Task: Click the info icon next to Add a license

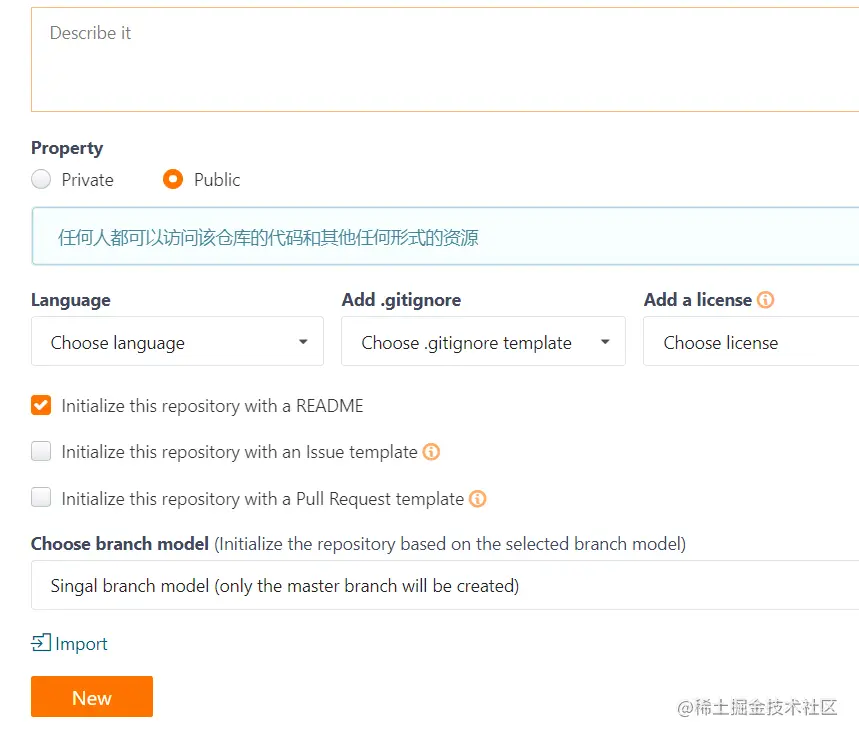Action: click(765, 300)
